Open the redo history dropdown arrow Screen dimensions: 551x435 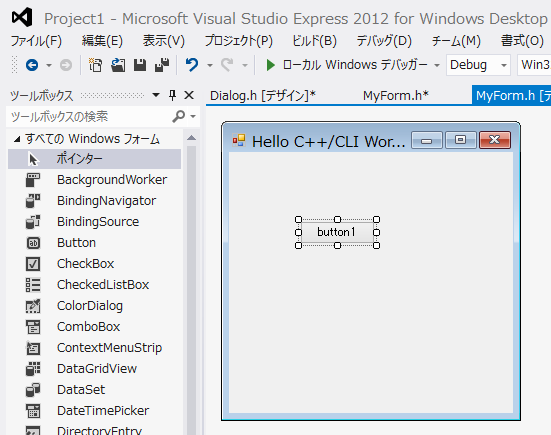[245, 65]
